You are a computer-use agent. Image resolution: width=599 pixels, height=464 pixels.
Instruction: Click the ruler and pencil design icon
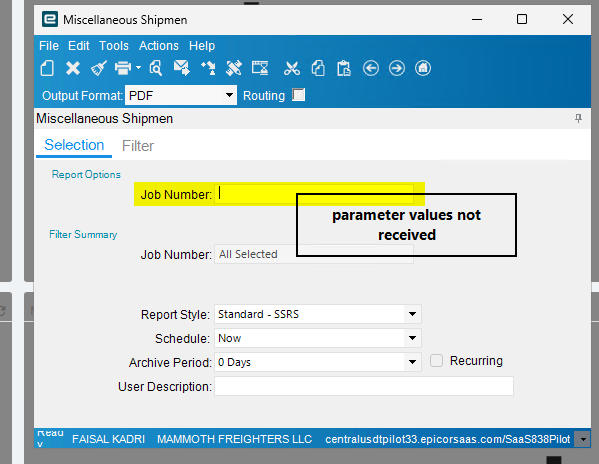233,69
